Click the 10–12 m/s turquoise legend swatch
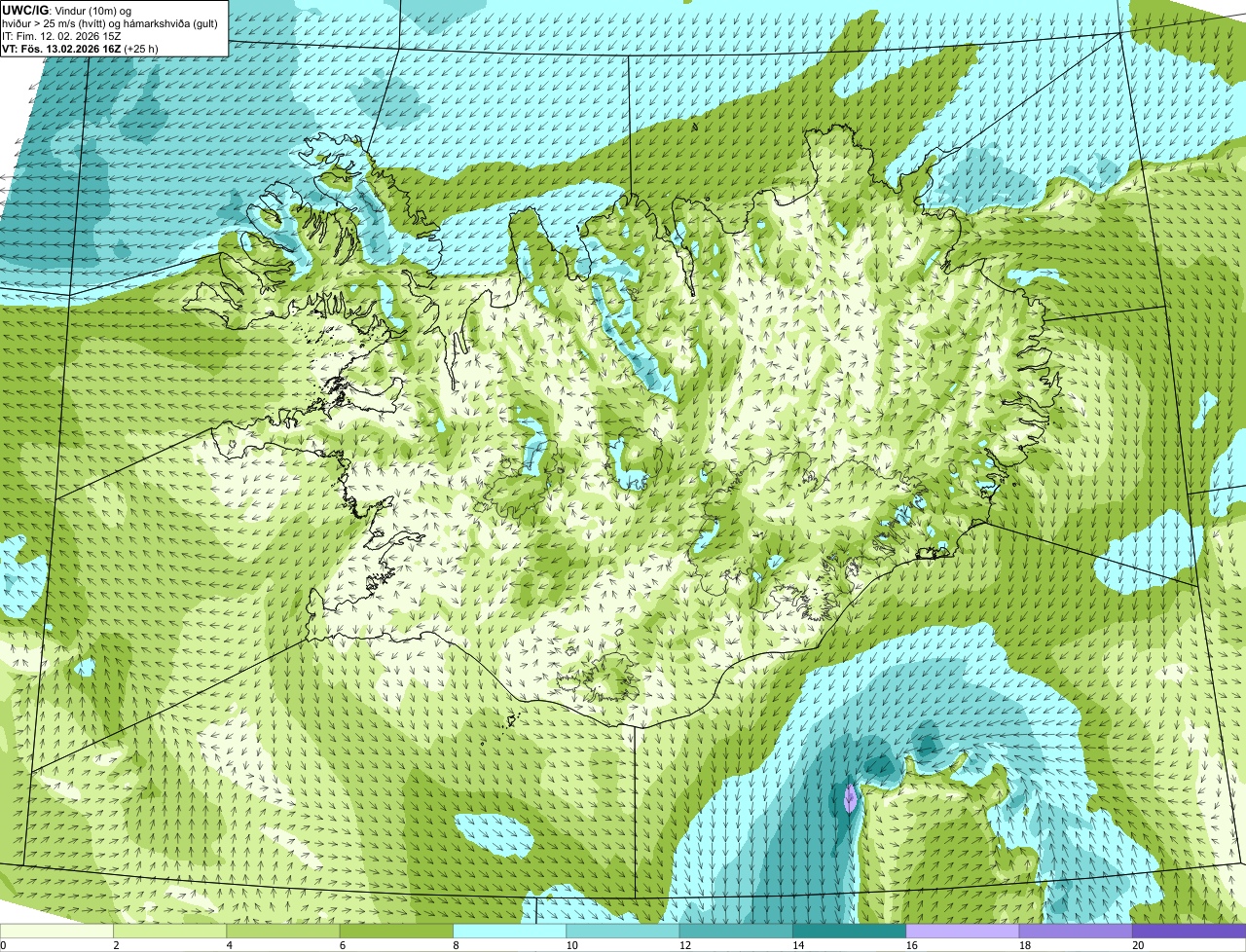This screenshot has width=1246, height=952. (623, 932)
